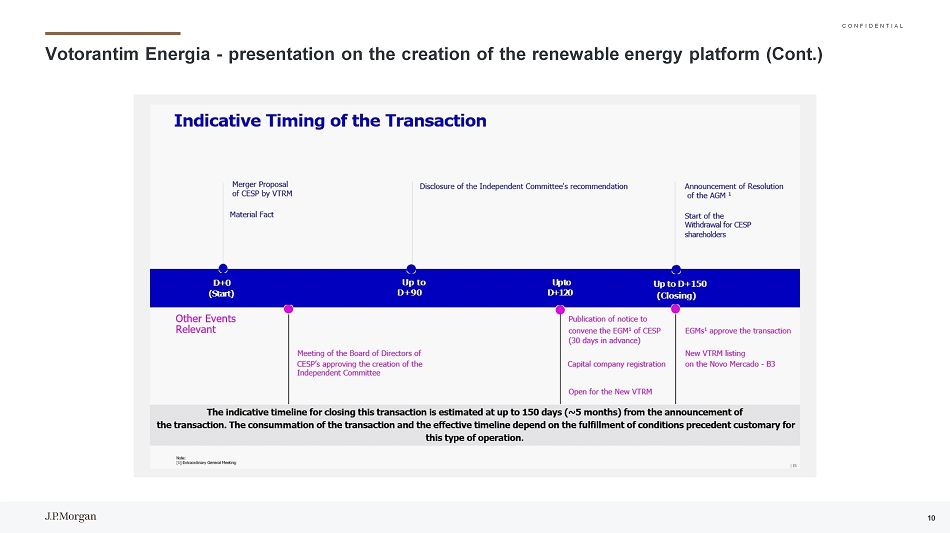The width and height of the screenshot is (950, 533).
Task: Click the Capital company registration text
Action: 616,364
